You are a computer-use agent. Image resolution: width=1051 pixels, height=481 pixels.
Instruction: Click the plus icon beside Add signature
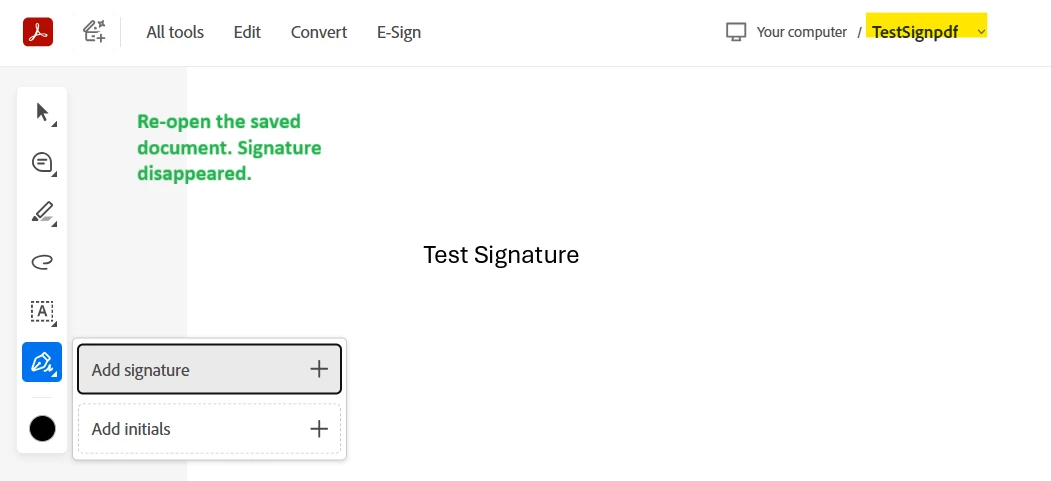[319, 369]
